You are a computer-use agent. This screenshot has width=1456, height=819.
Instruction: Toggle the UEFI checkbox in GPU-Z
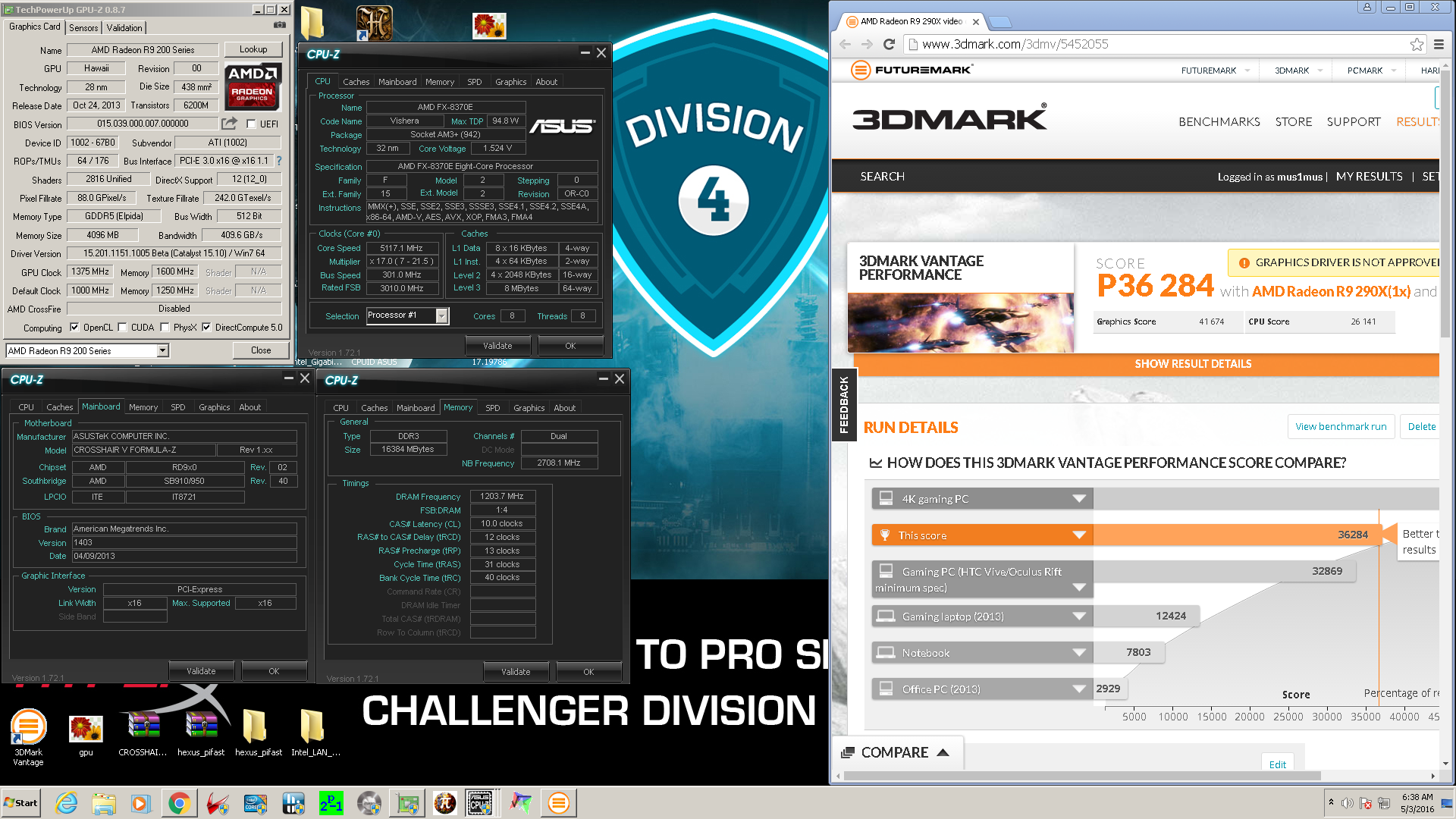click(251, 124)
